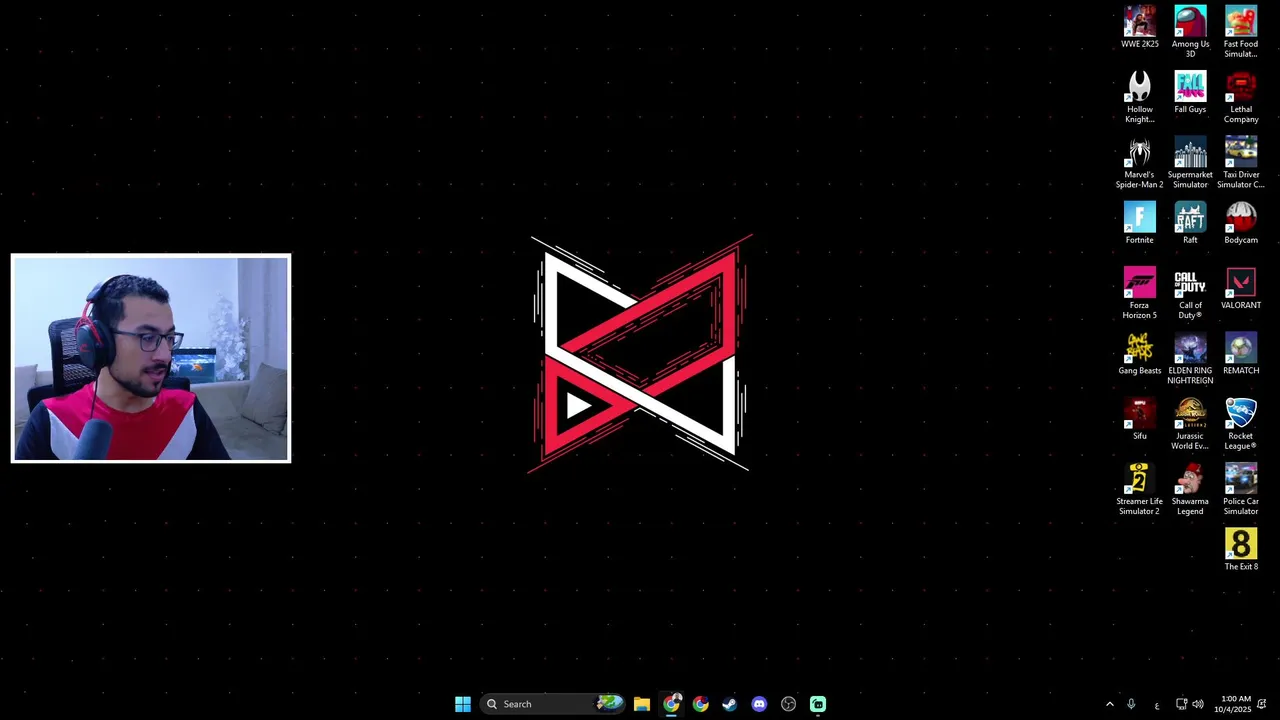Open File Explorer from the taskbar
The image size is (1280, 720).
(x=642, y=704)
